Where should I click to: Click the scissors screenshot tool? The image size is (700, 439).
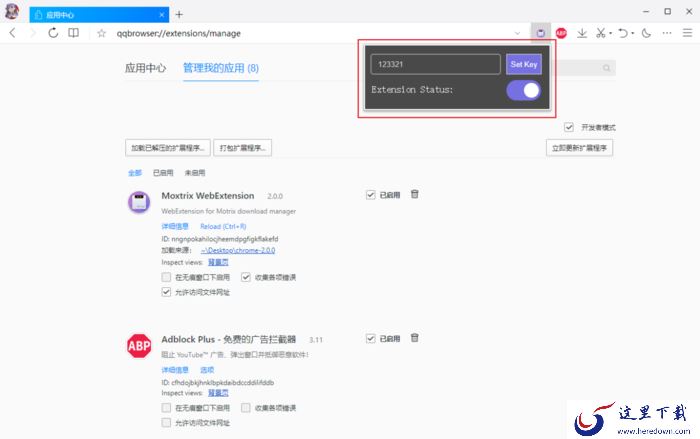[x=600, y=33]
